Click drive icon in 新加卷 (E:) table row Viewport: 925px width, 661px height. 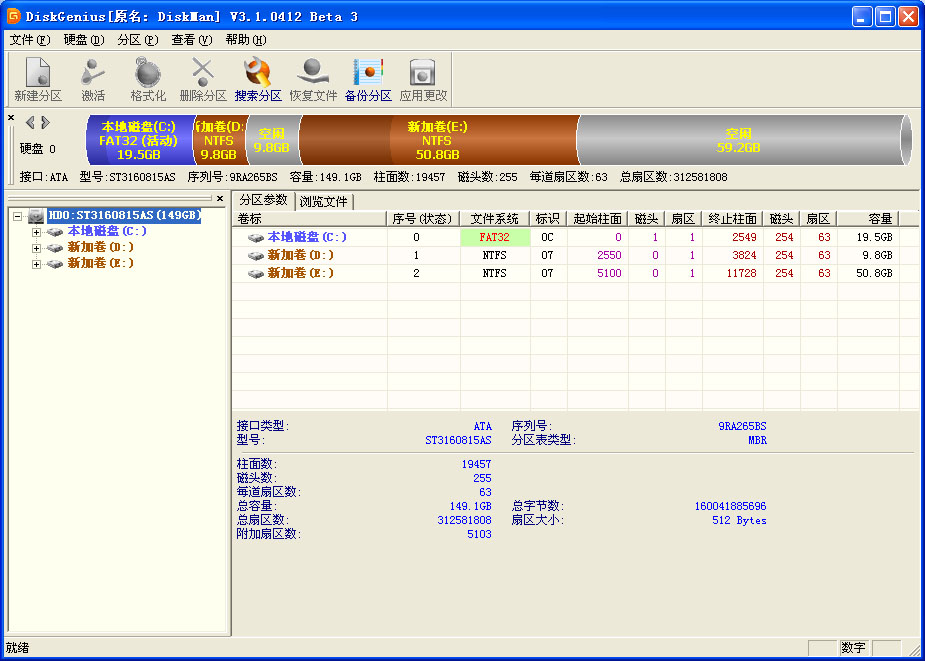[x=255, y=273]
